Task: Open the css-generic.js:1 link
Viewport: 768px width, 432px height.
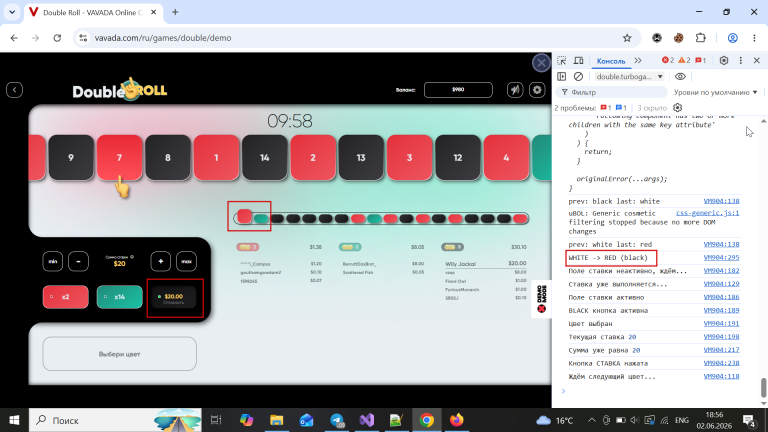Action: (708, 213)
